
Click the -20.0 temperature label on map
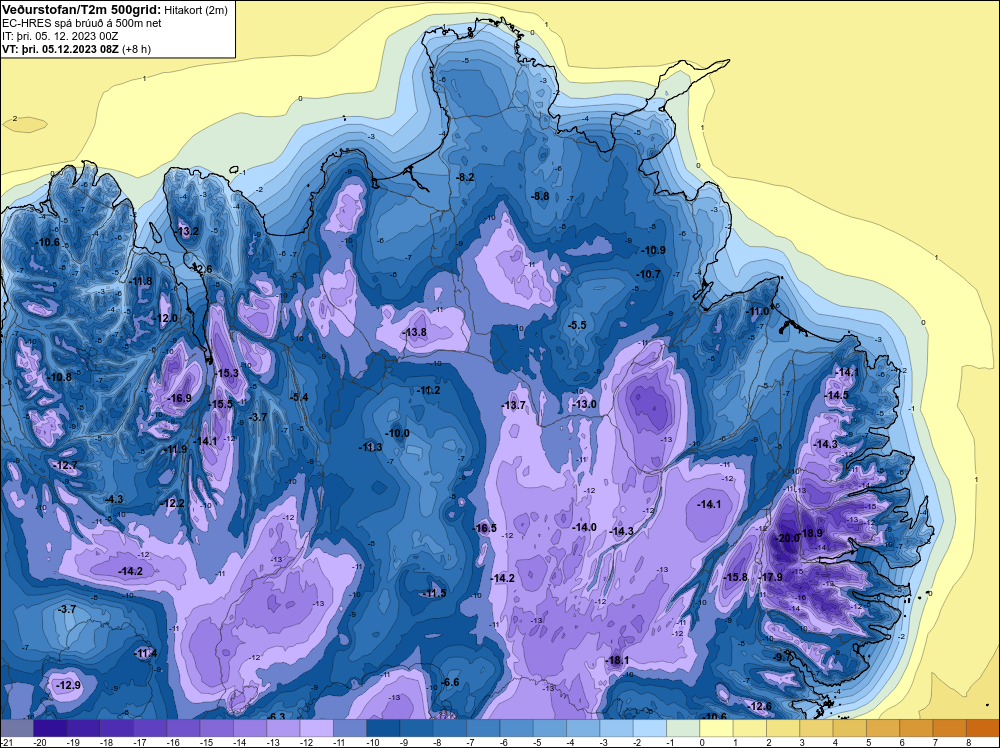(x=787, y=538)
